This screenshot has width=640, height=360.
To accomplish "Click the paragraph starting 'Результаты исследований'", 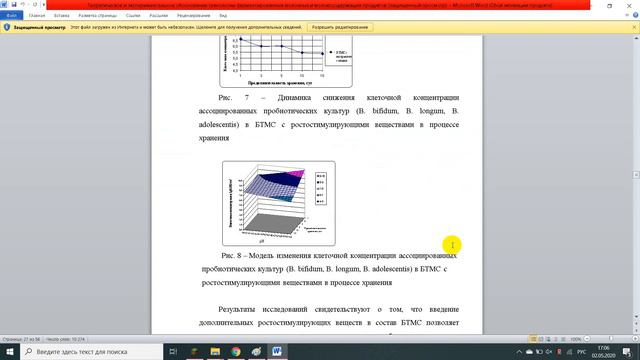I will point(329,316).
